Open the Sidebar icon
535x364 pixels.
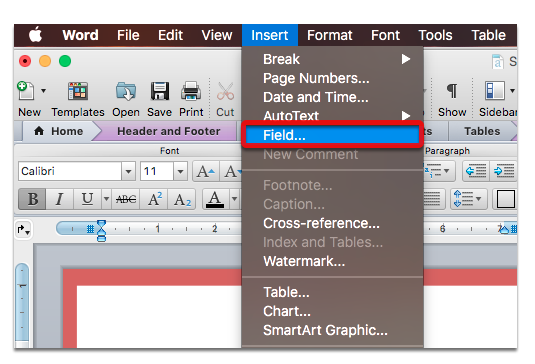[494, 91]
